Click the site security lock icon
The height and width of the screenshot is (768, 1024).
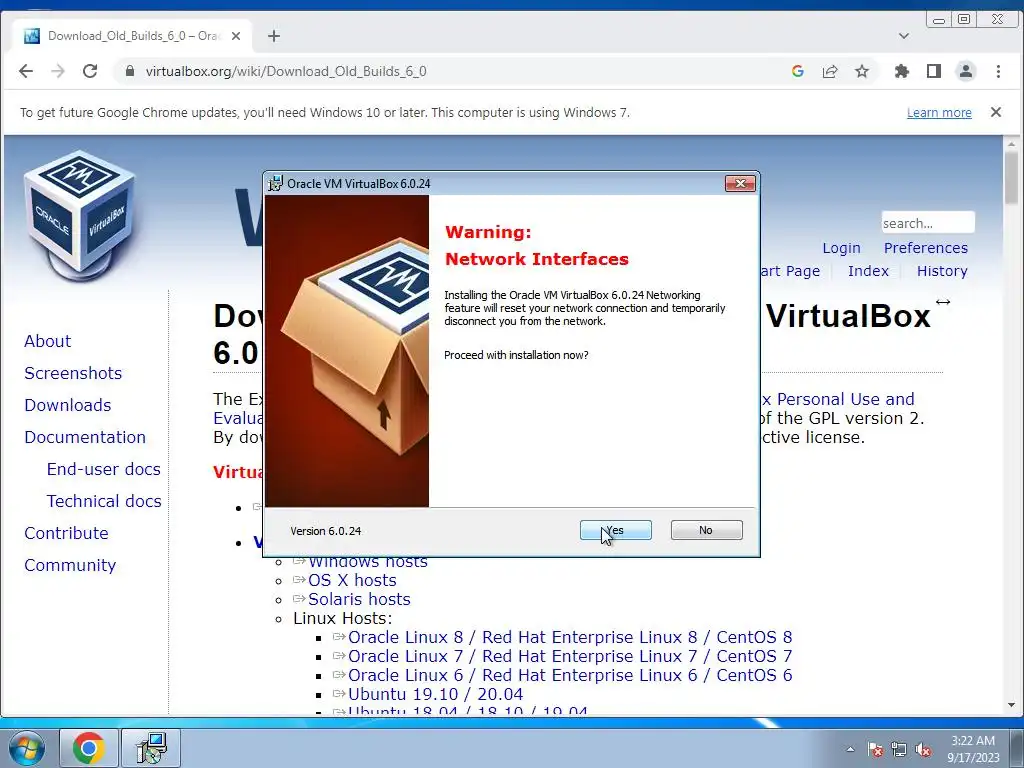point(129,71)
